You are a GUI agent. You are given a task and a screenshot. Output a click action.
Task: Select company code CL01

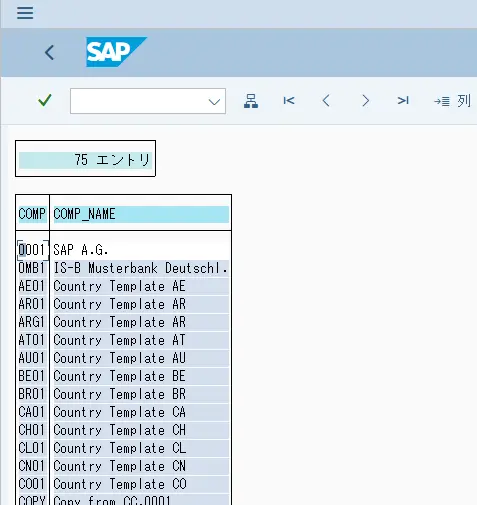[x=32, y=448]
